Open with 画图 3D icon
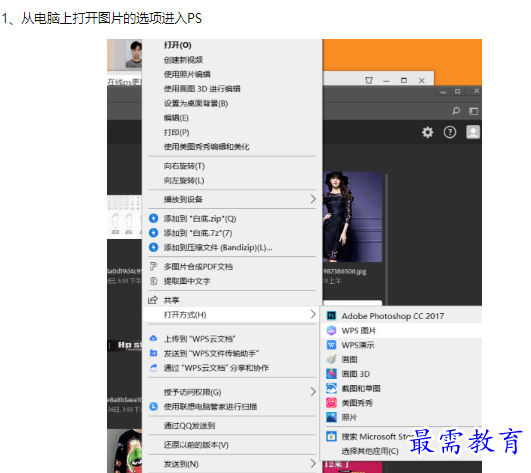 [x=331, y=374]
